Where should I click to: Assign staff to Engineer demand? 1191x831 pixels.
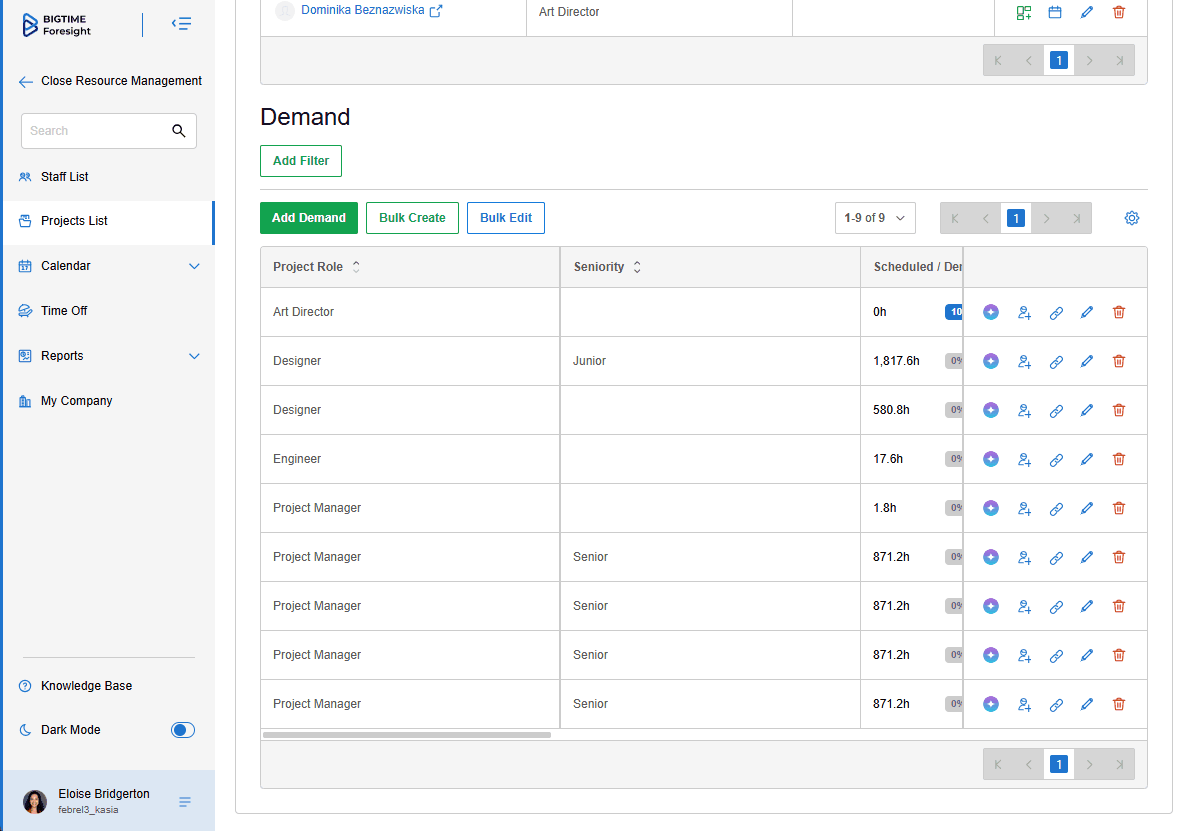coord(1024,460)
